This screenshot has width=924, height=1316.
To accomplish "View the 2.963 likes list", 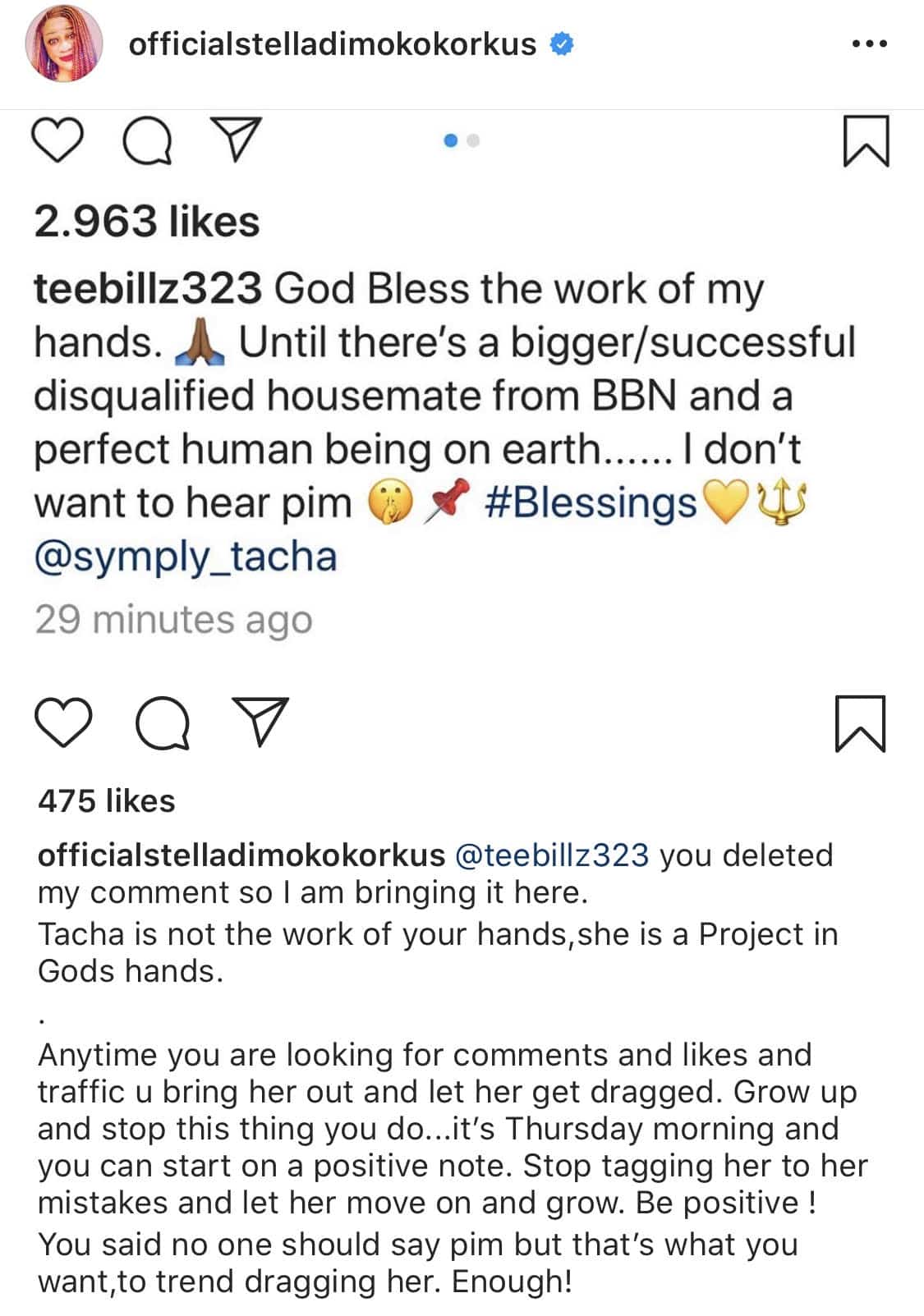I will pyautogui.click(x=147, y=222).
